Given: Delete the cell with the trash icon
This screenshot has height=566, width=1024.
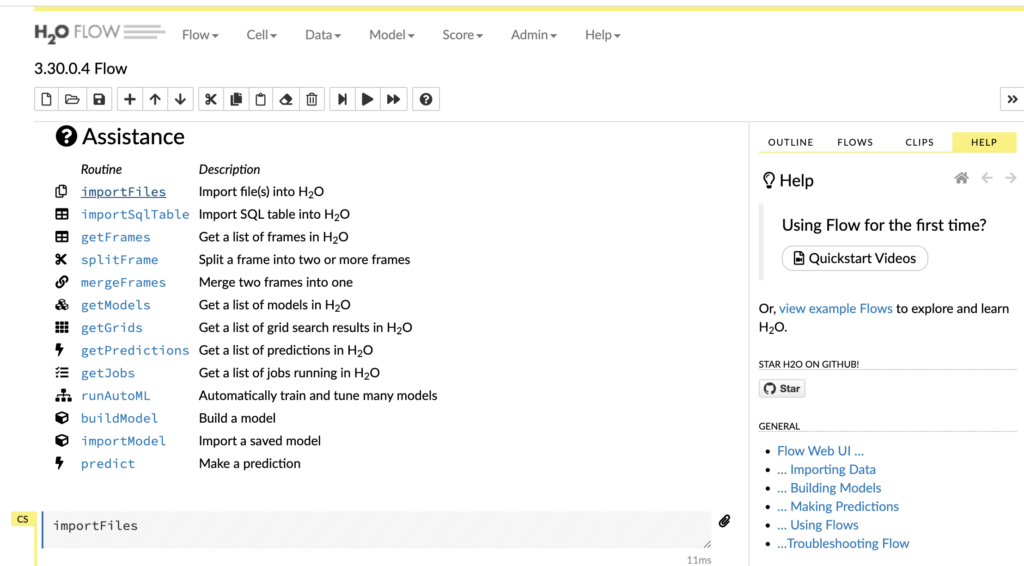Looking at the screenshot, I should coord(312,99).
